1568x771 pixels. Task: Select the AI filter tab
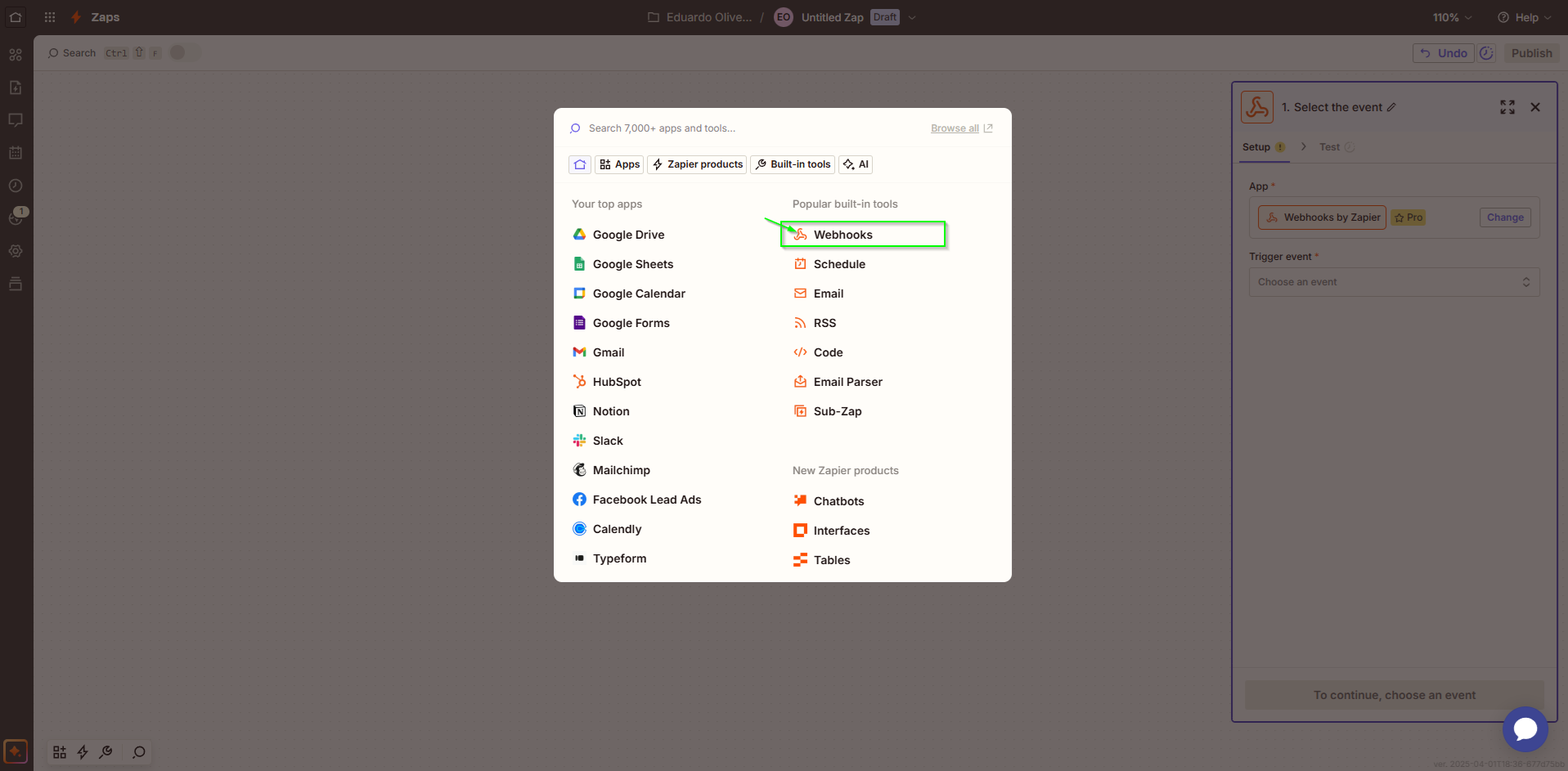point(856,164)
